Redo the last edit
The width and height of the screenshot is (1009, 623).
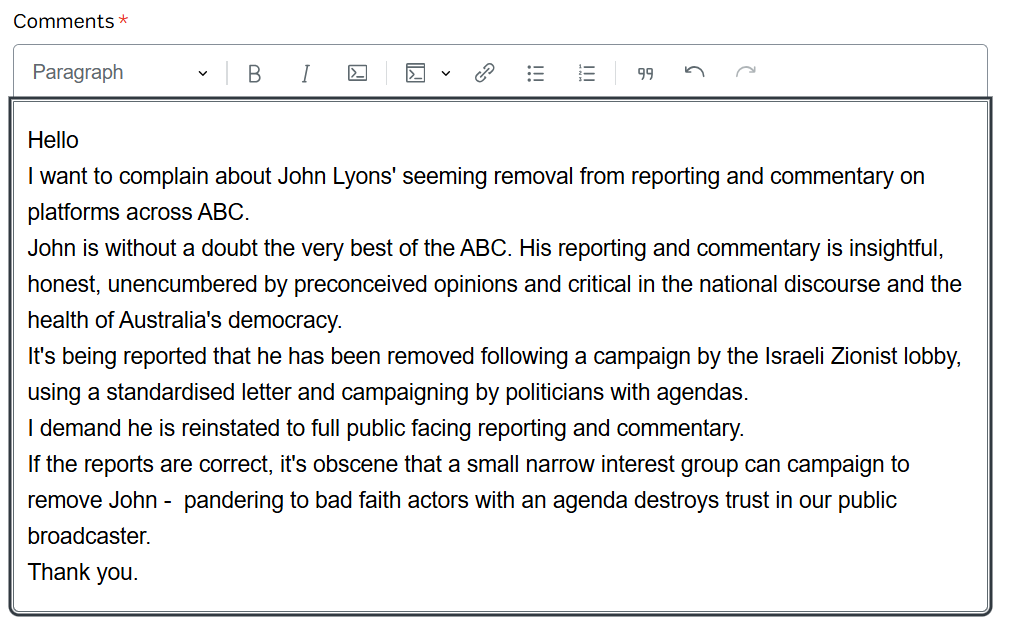tap(745, 73)
